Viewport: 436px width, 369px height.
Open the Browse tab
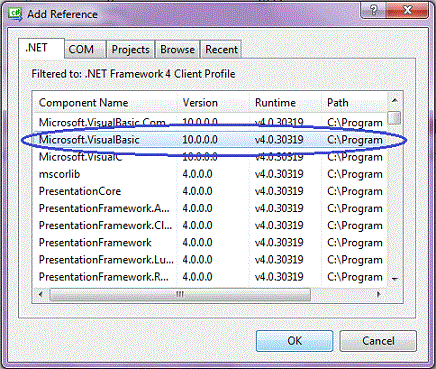(177, 49)
